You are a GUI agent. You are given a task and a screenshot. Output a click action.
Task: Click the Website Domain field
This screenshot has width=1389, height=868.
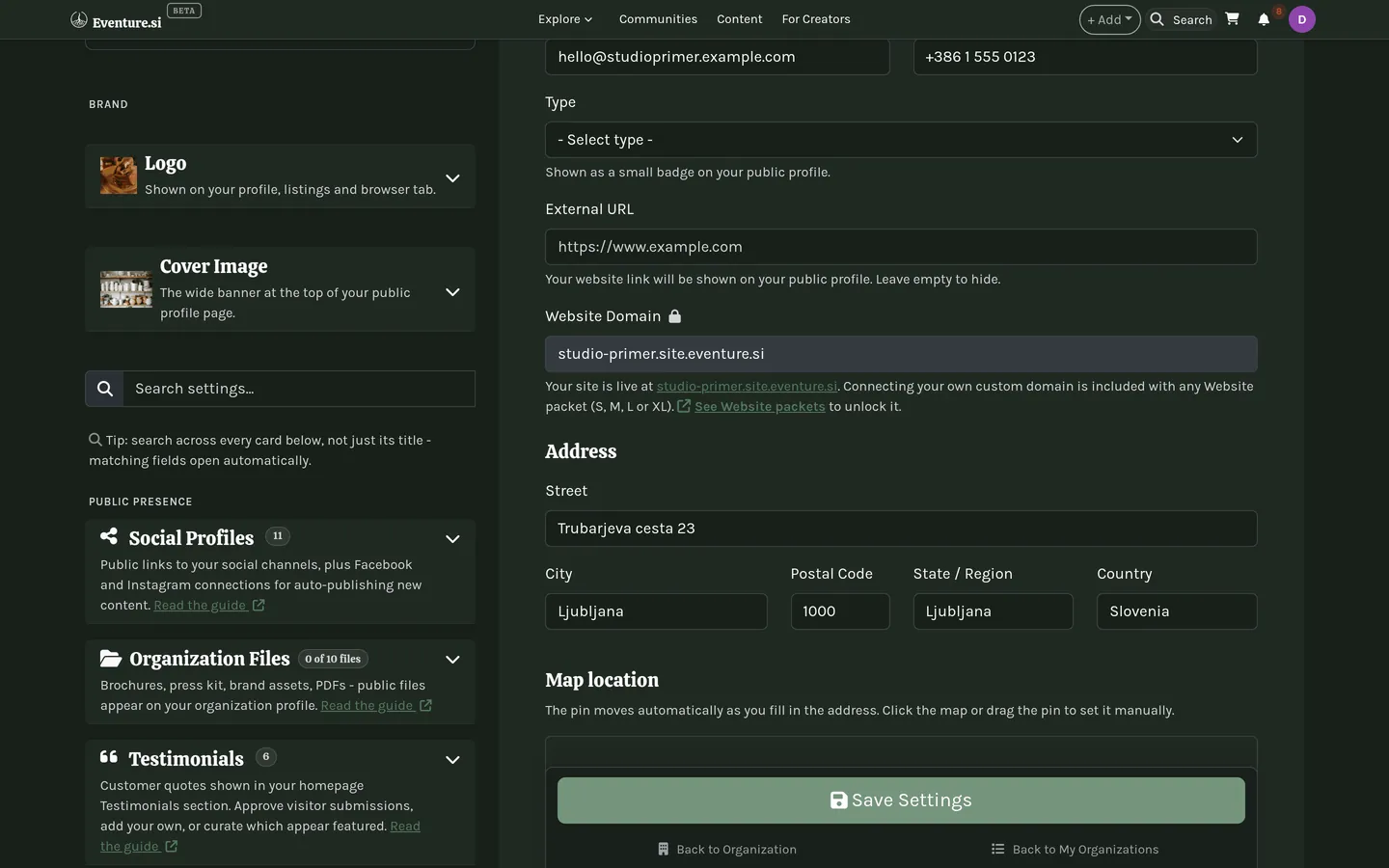click(901, 354)
